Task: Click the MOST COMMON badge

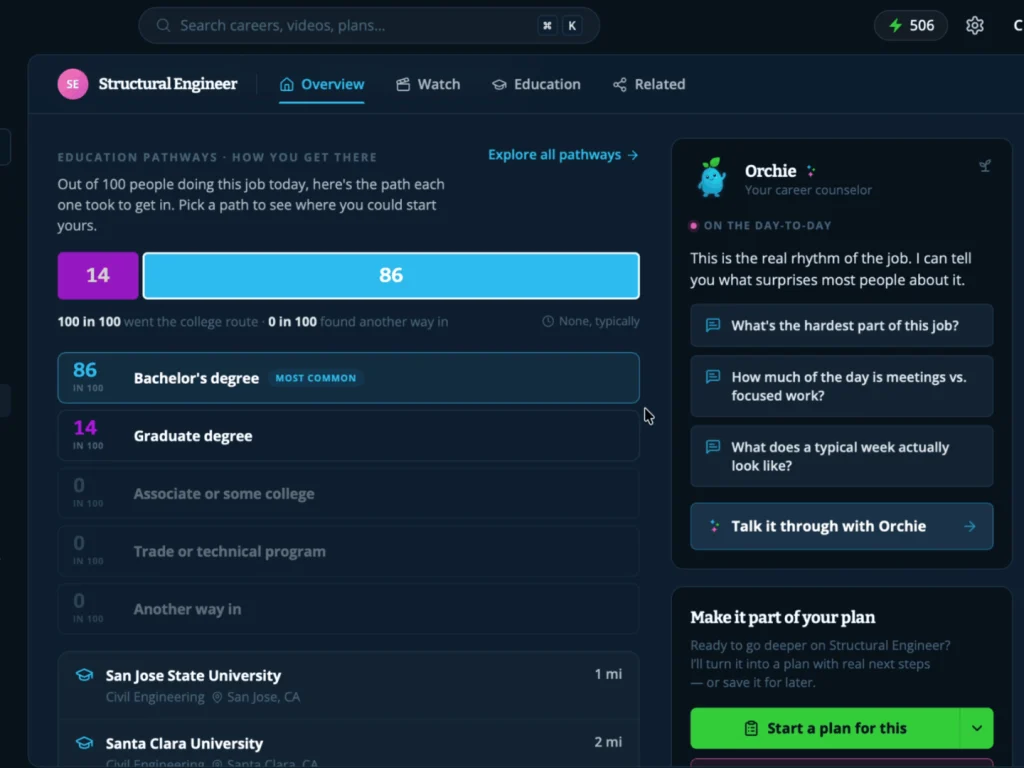Action: (316, 378)
